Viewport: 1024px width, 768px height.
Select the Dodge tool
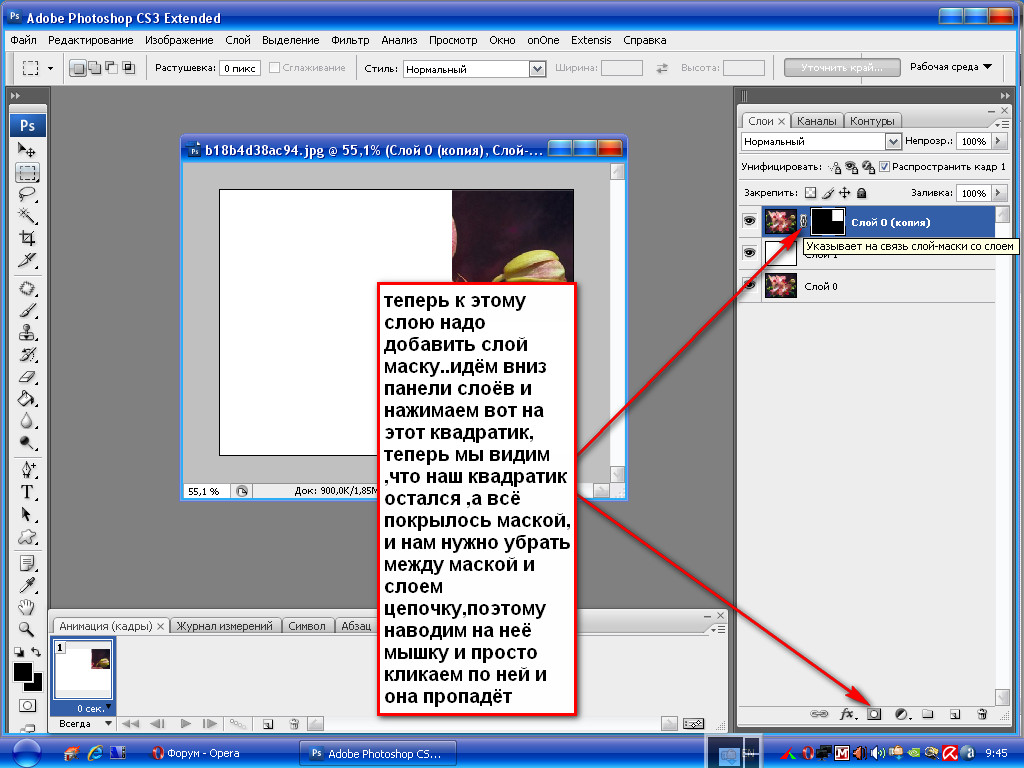tap(27, 443)
